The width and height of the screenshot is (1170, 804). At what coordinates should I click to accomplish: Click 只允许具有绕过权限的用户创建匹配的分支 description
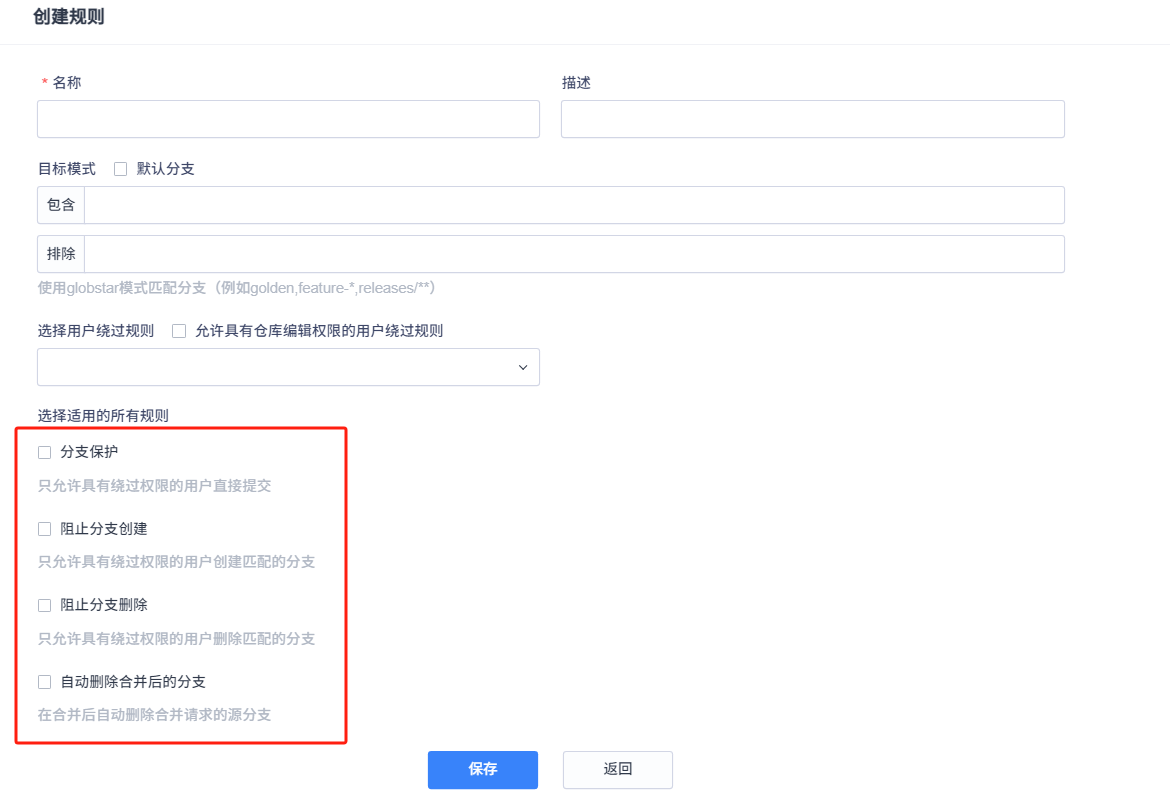point(176,562)
